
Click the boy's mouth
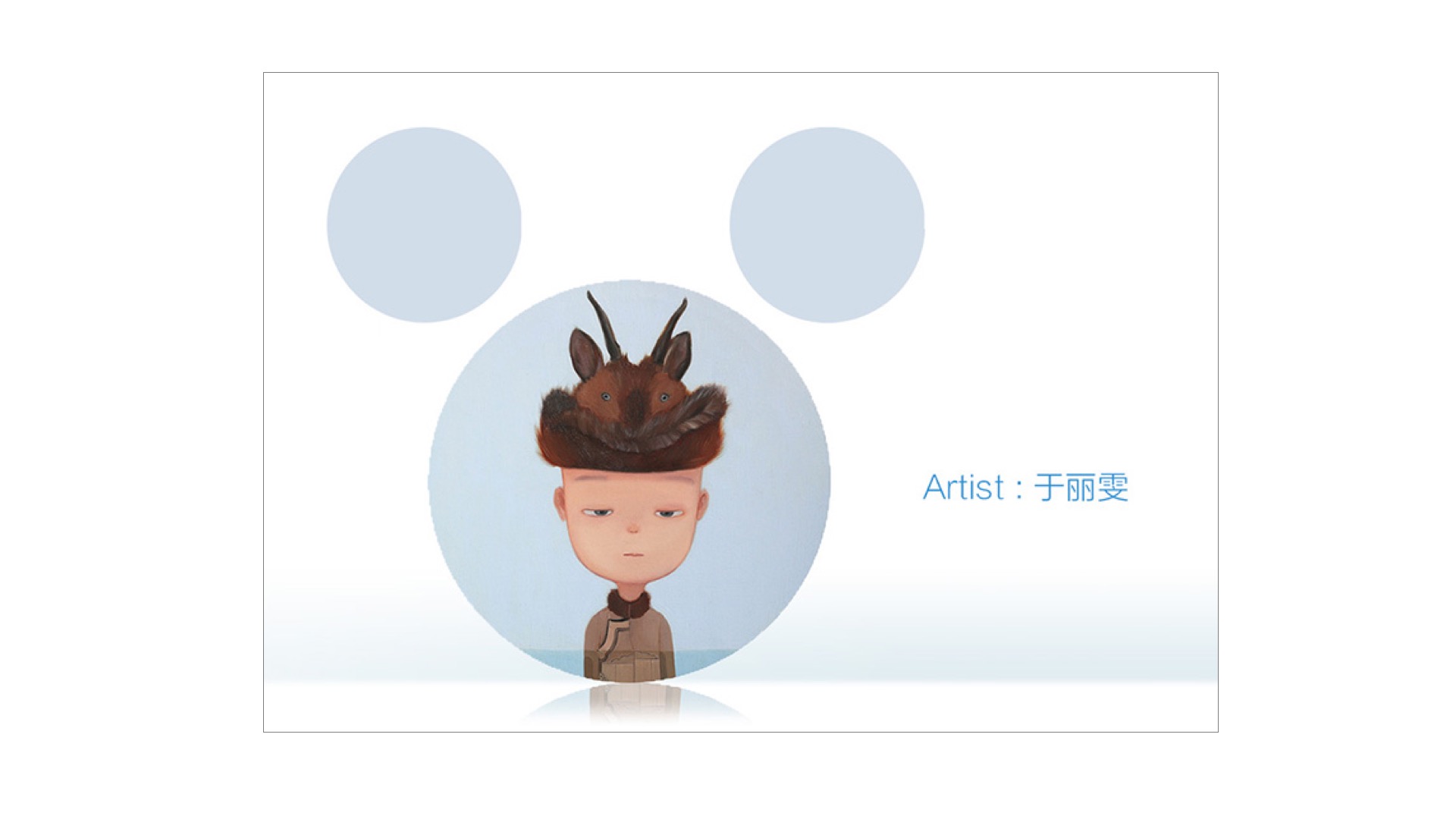pyautogui.click(x=633, y=554)
